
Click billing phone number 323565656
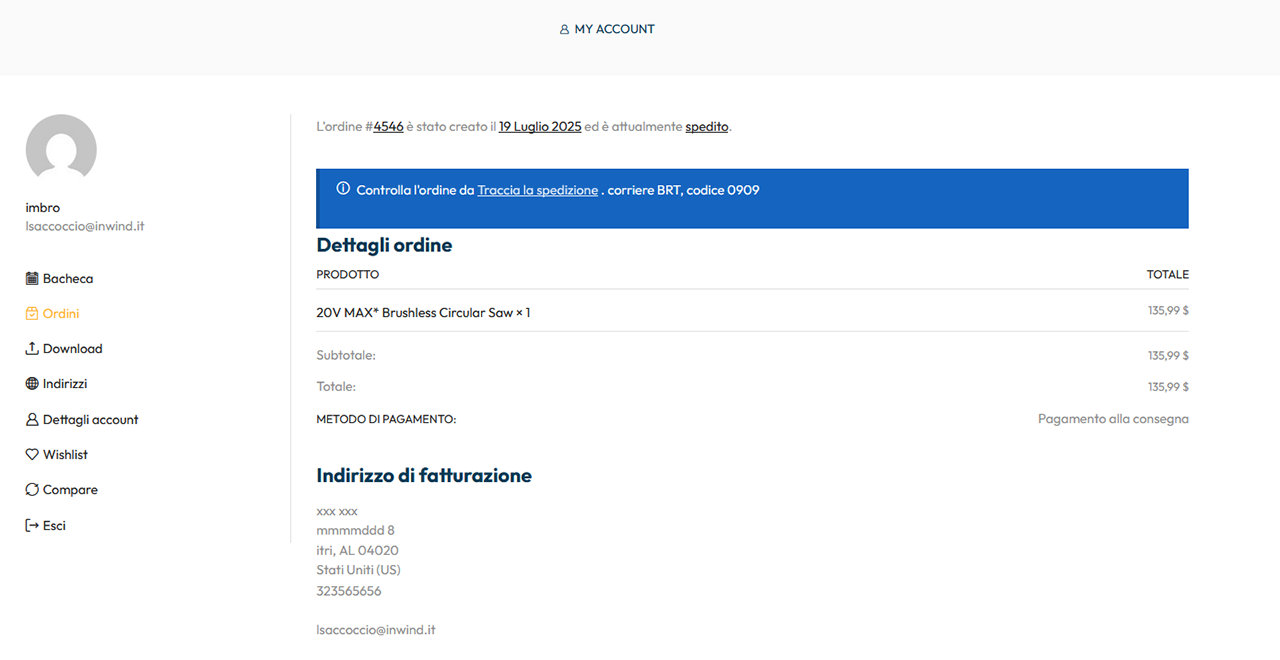point(348,591)
